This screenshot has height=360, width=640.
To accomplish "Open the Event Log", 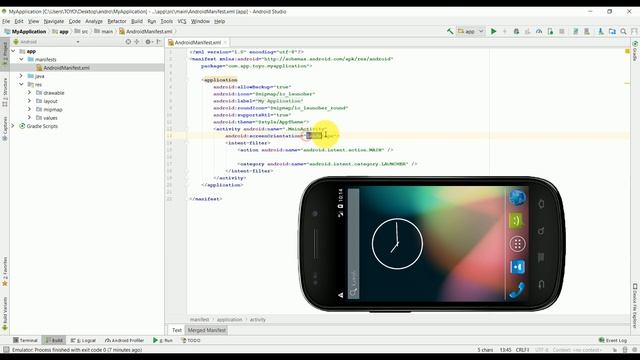I will pyautogui.click(x=613, y=340).
